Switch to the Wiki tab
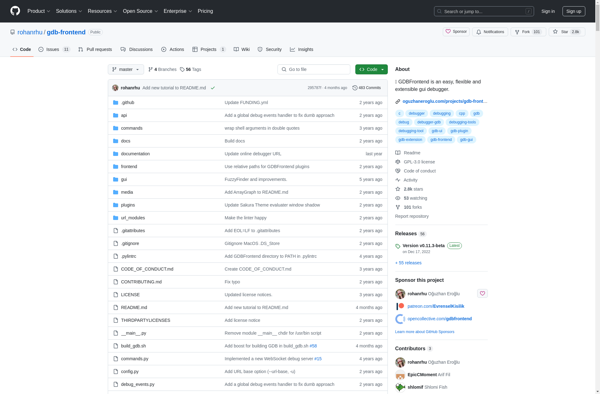This screenshot has width=600, height=394. pyautogui.click(x=241, y=49)
